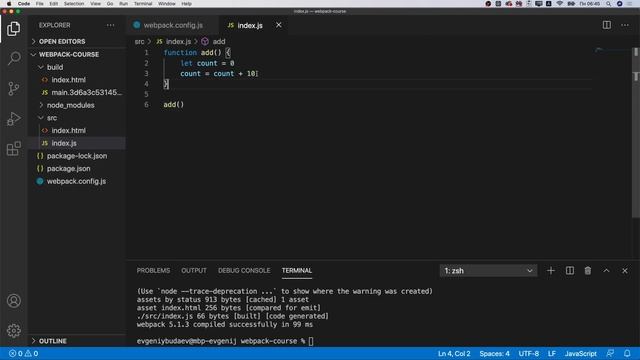Show errors and warnings count
Viewport: 640px width, 360px height.
[24, 353]
